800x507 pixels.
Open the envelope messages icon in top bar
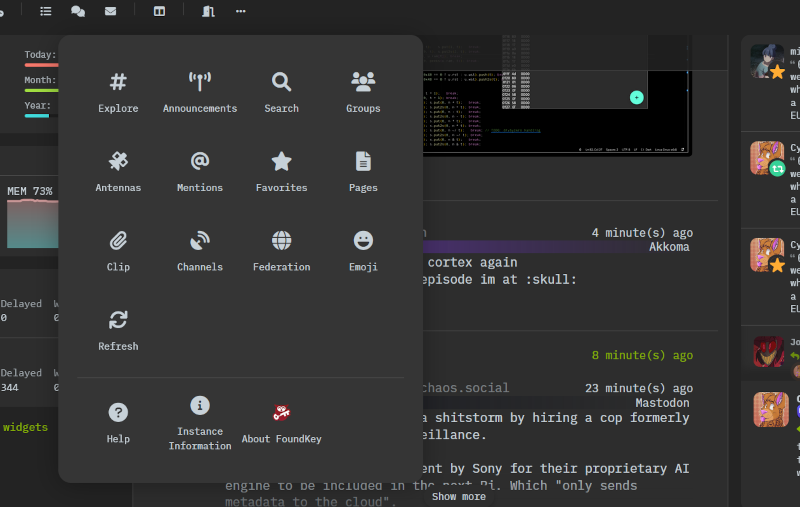click(110, 11)
